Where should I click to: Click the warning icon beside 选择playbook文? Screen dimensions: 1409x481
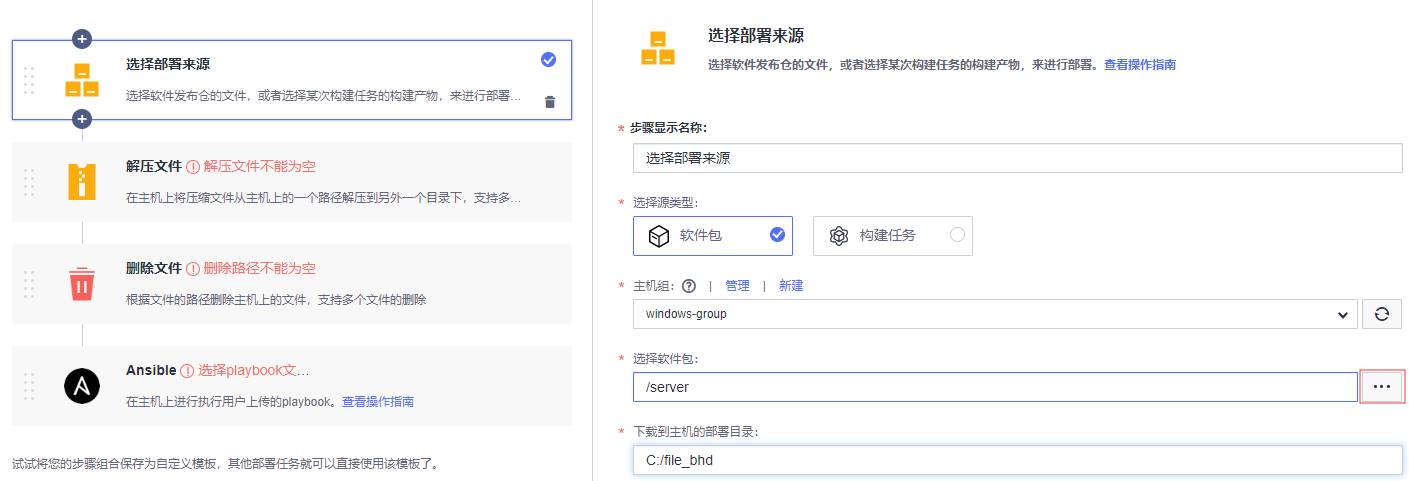pyautogui.click(x=187, y=371)
